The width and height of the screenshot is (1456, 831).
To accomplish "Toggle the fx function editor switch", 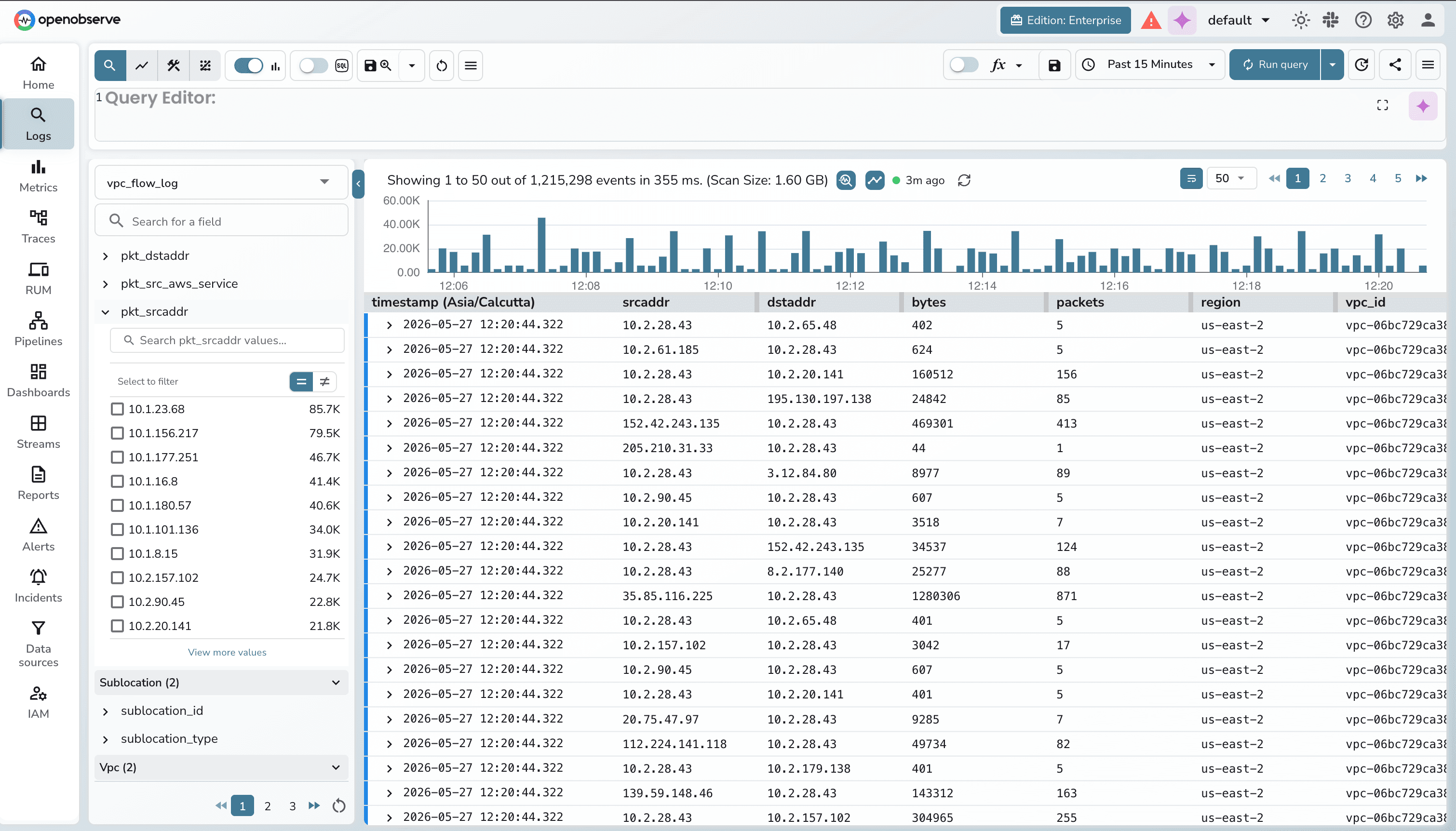I will (x=964, y=65).
